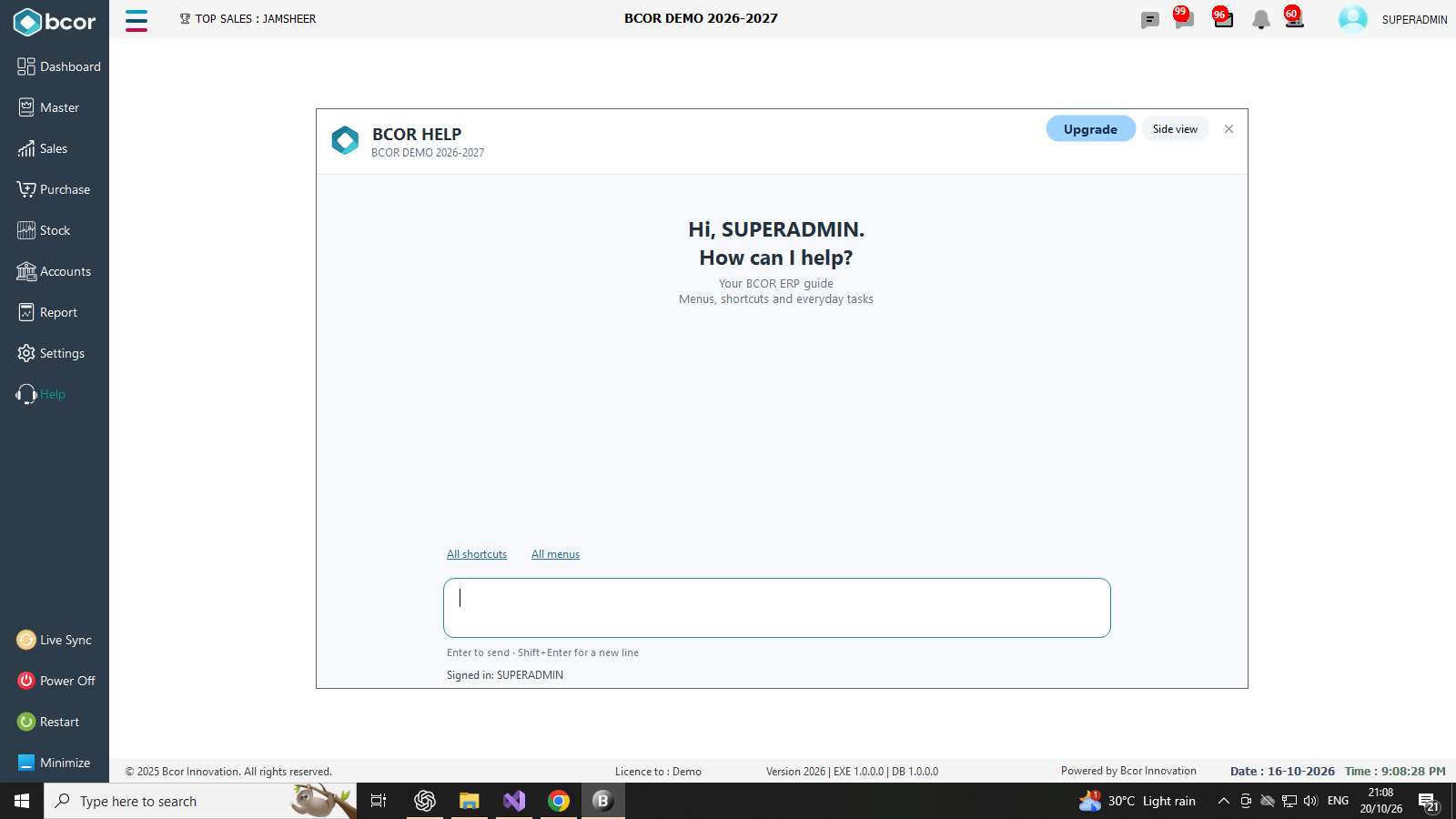Click the 'Signed in: SUPERADMIN' text
This screenshot has height=819, width=1456.
point(505,675)
